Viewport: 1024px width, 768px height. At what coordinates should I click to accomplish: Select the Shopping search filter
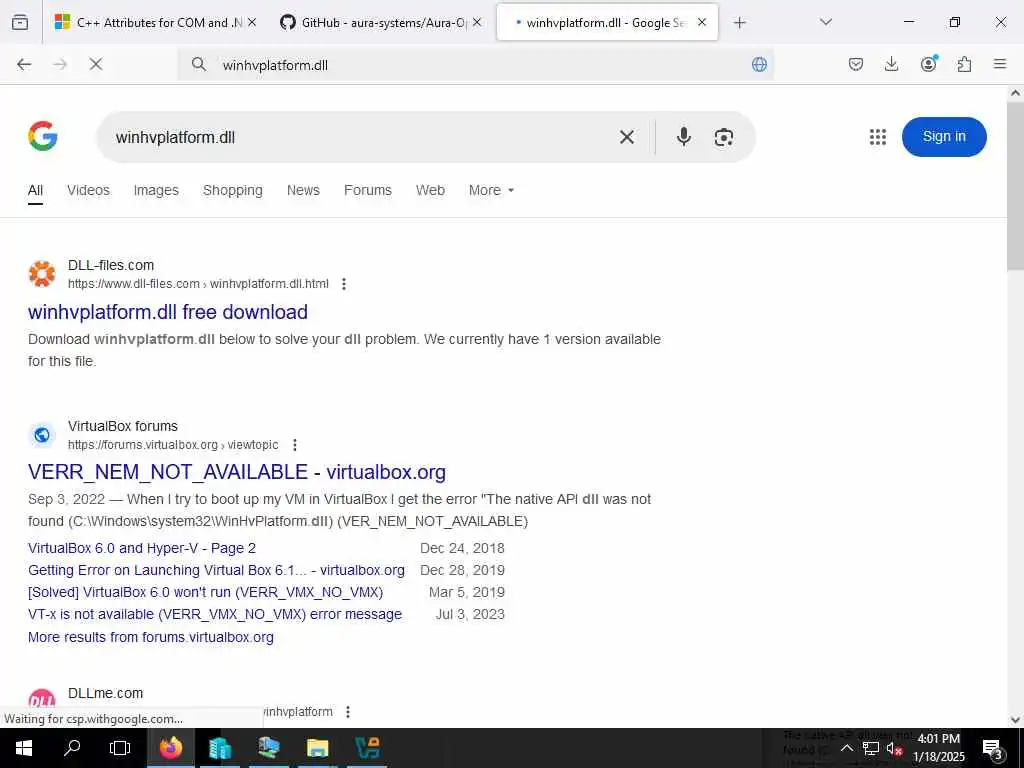point(232,190)
